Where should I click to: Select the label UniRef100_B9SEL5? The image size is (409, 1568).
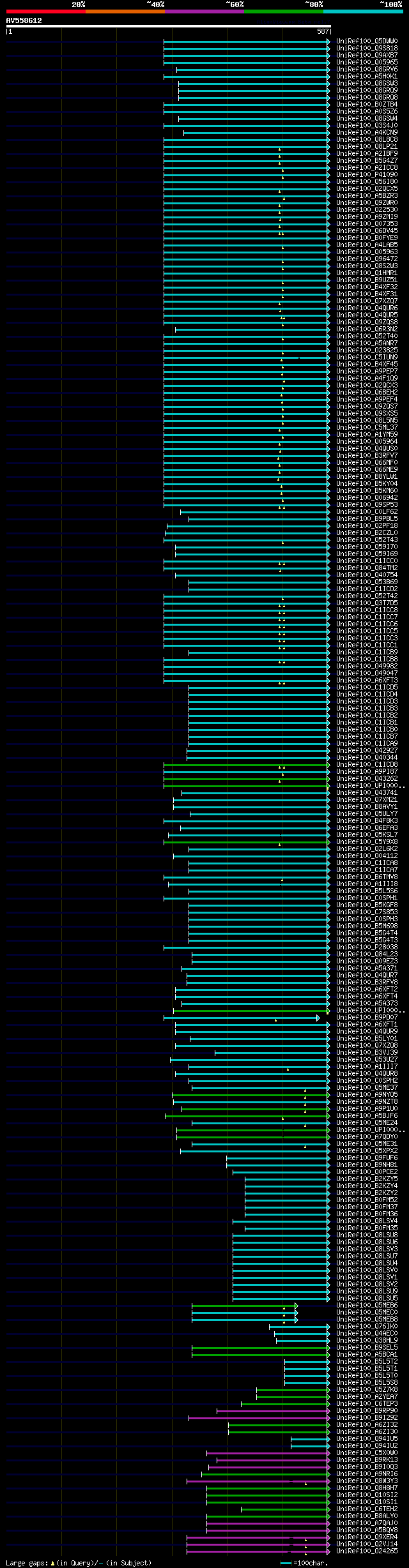pyautogui.click(x=367, y=1348)
